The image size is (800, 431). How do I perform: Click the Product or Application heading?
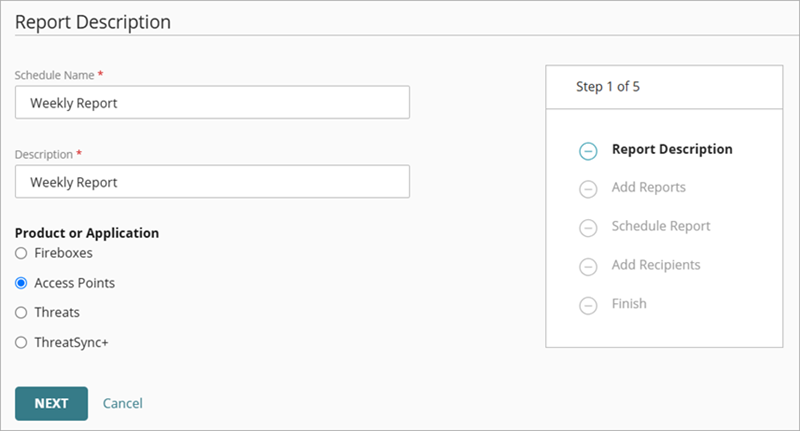click(x=87, y=233)
